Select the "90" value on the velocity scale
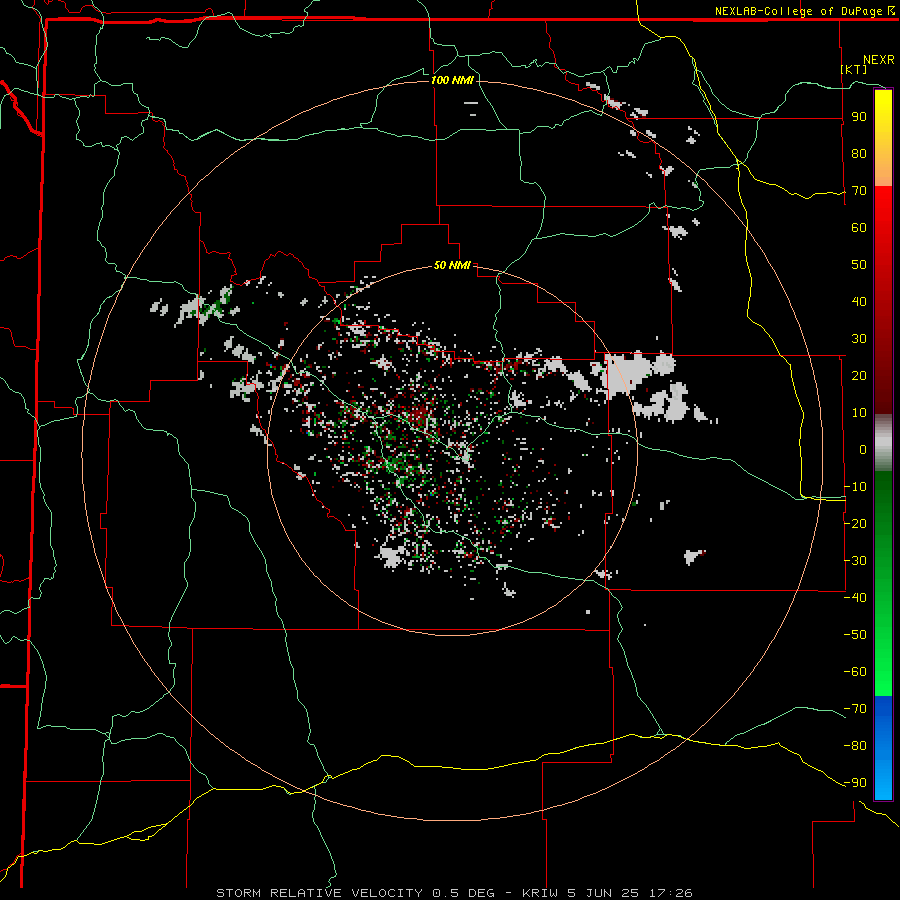 coord(859,117)
